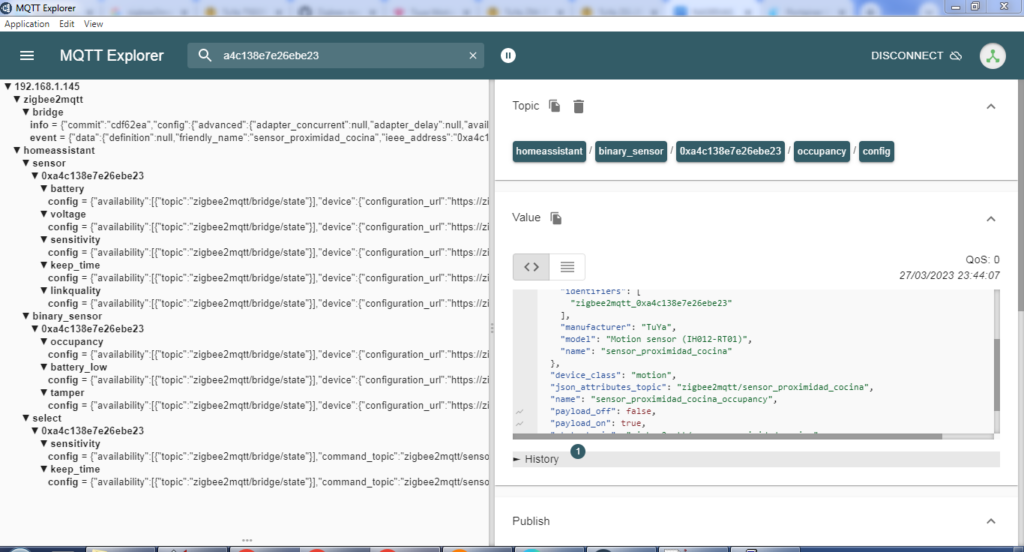
Task: Select the tamper tree node
Action: click(x=68, y=393)
